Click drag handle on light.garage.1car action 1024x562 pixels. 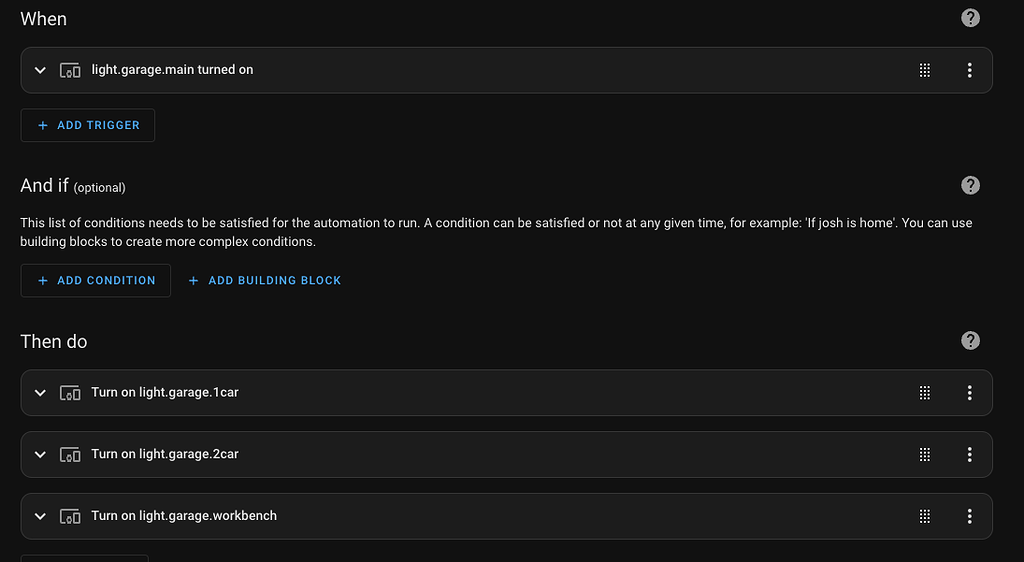click(924, 392)
